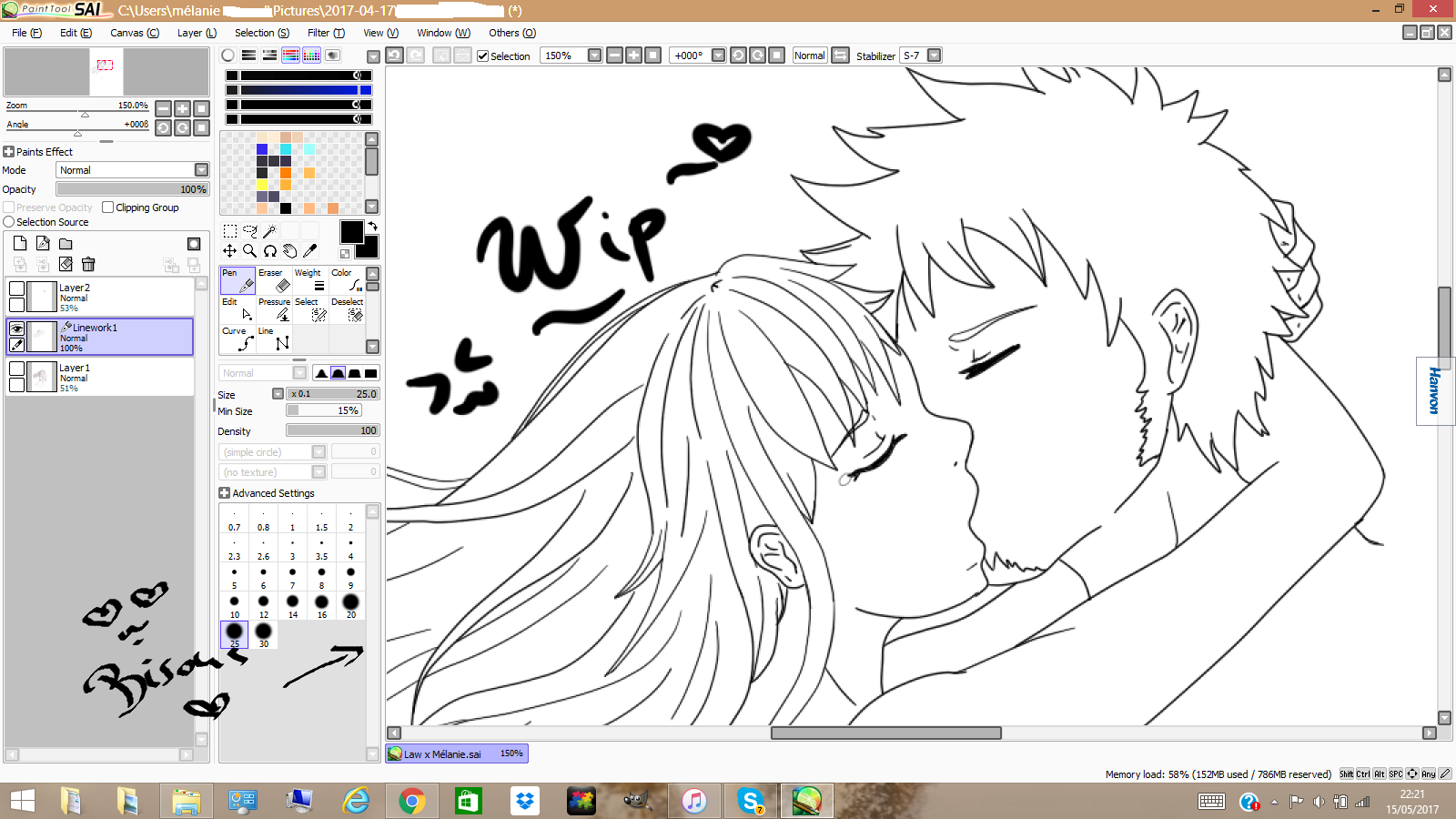
Task: Open the File menu
Action: pos(26,33)
